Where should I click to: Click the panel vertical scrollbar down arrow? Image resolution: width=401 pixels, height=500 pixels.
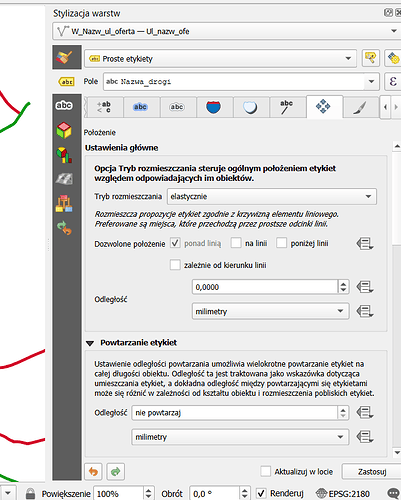(397, 452)
